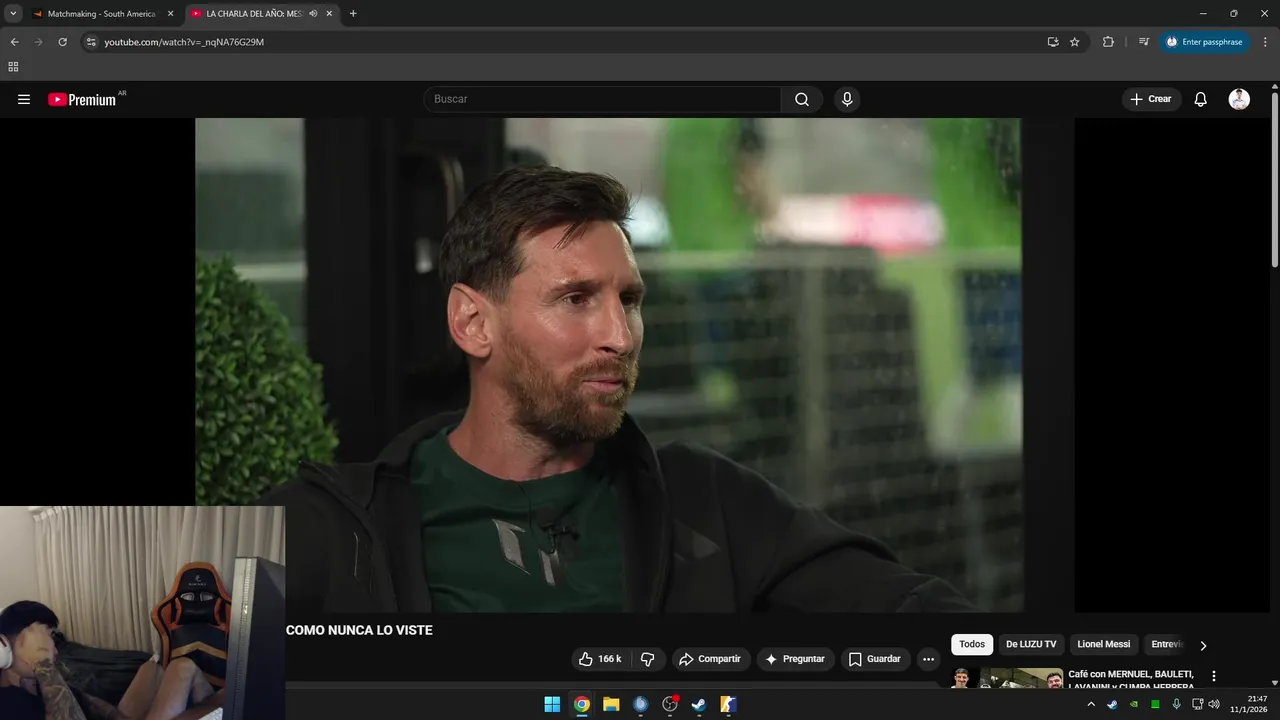Open the YouTube hamburger guide menu

point(24,99)
